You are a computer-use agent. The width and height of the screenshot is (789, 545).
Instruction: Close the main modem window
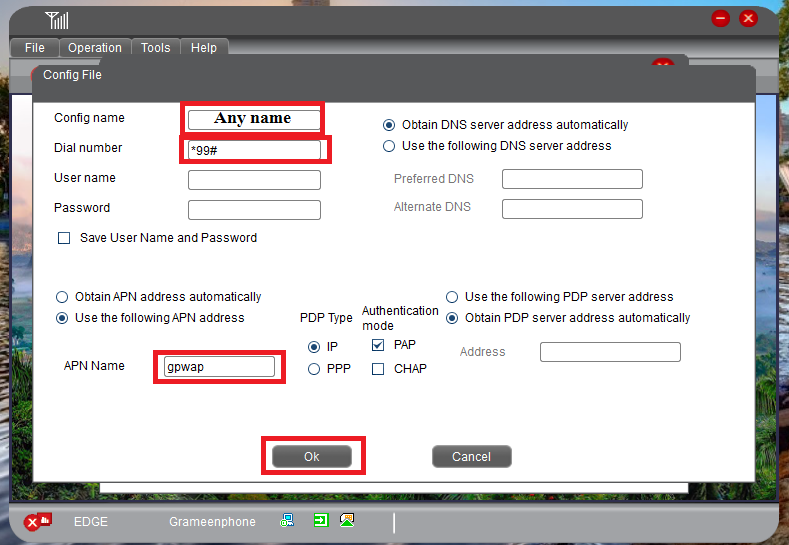coord(748,19)
